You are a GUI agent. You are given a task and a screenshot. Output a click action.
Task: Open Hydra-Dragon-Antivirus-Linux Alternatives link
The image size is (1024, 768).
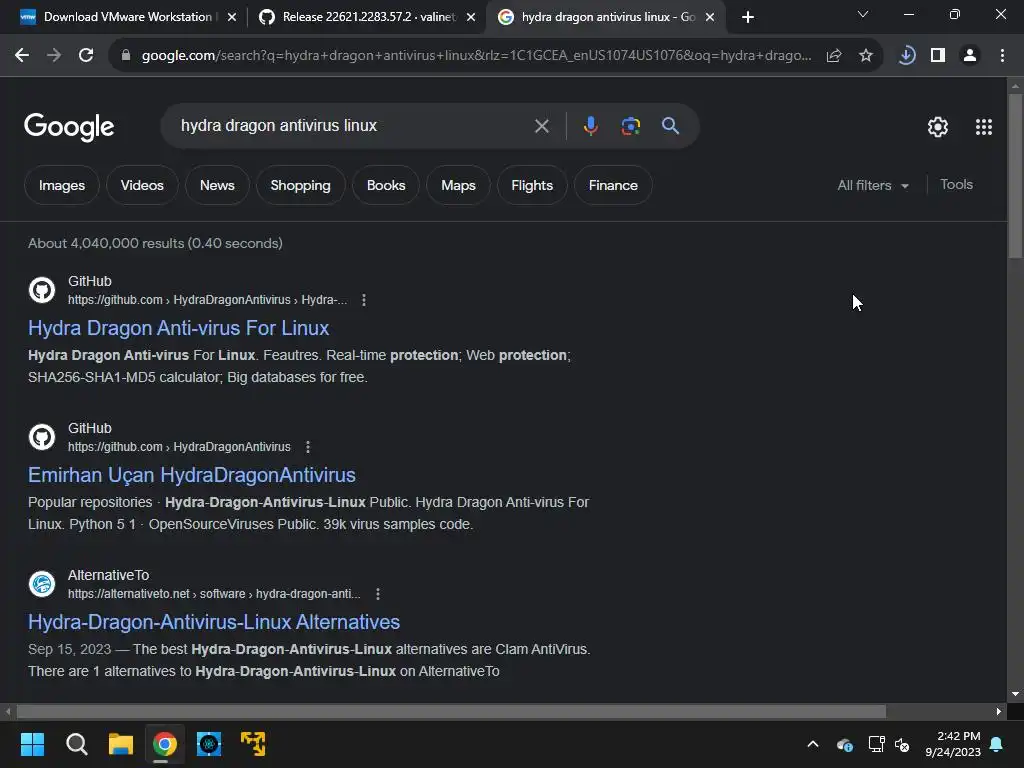pos(214,622)
